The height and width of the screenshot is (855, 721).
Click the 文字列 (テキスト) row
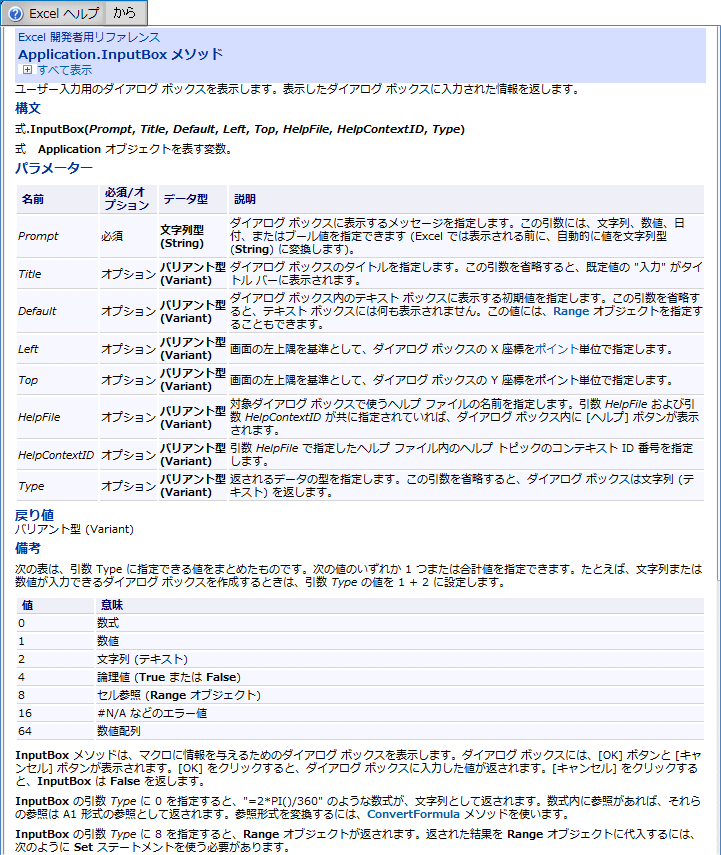click(360, 659)
